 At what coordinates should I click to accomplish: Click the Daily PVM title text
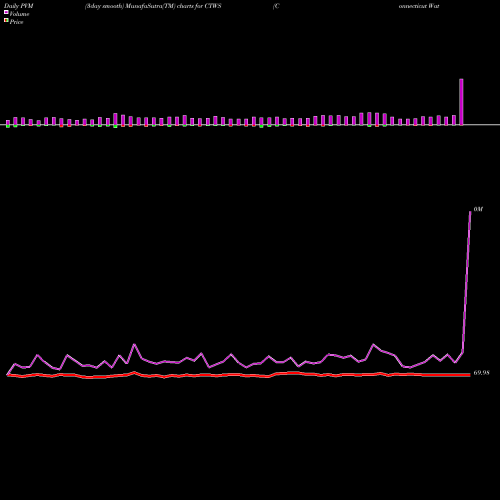[x=19, y=6]
